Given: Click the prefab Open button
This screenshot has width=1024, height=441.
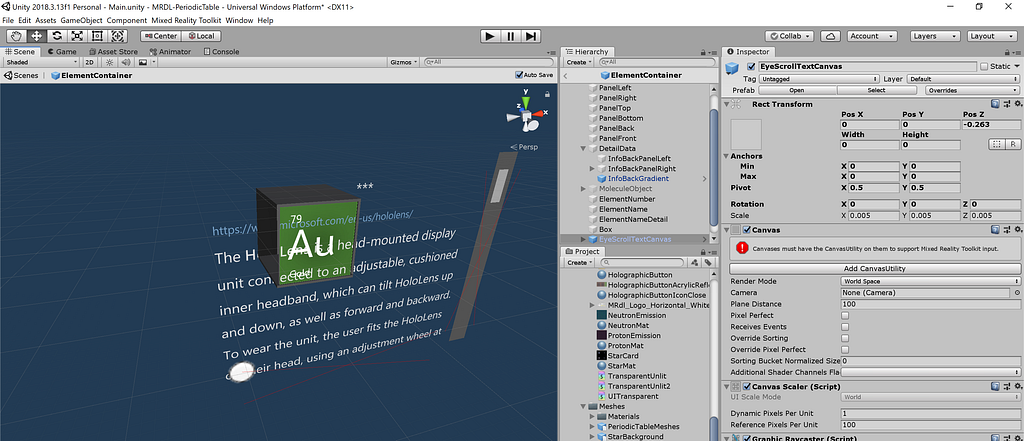Looking at the screenshot, I should pos(797,90).
